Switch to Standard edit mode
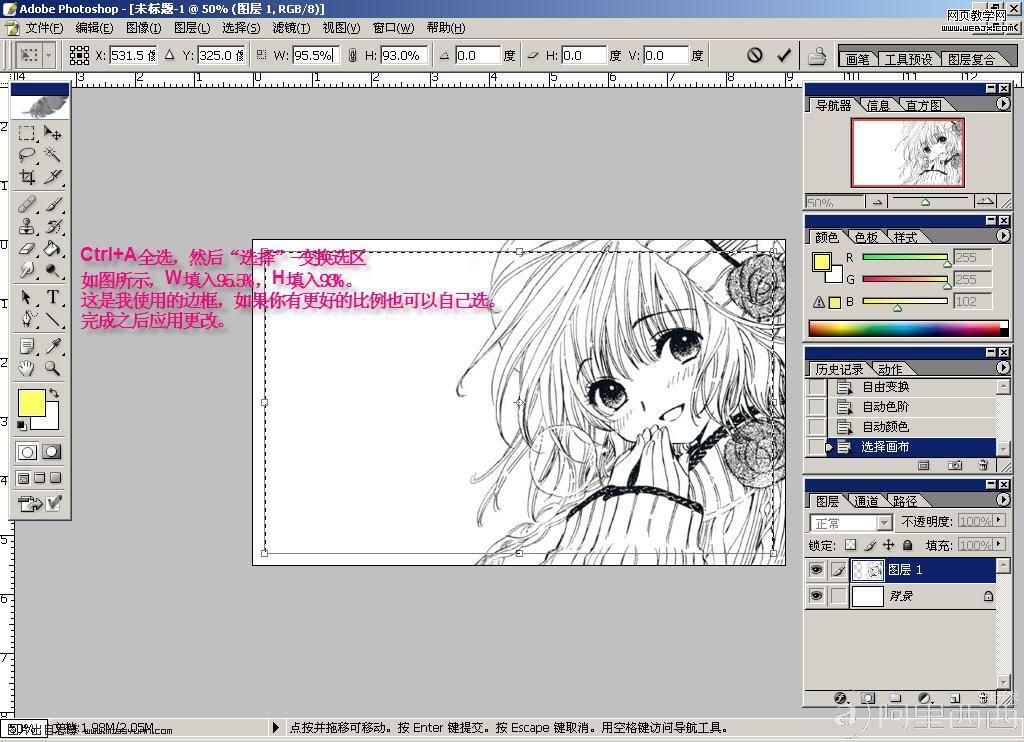 point(27,452)
